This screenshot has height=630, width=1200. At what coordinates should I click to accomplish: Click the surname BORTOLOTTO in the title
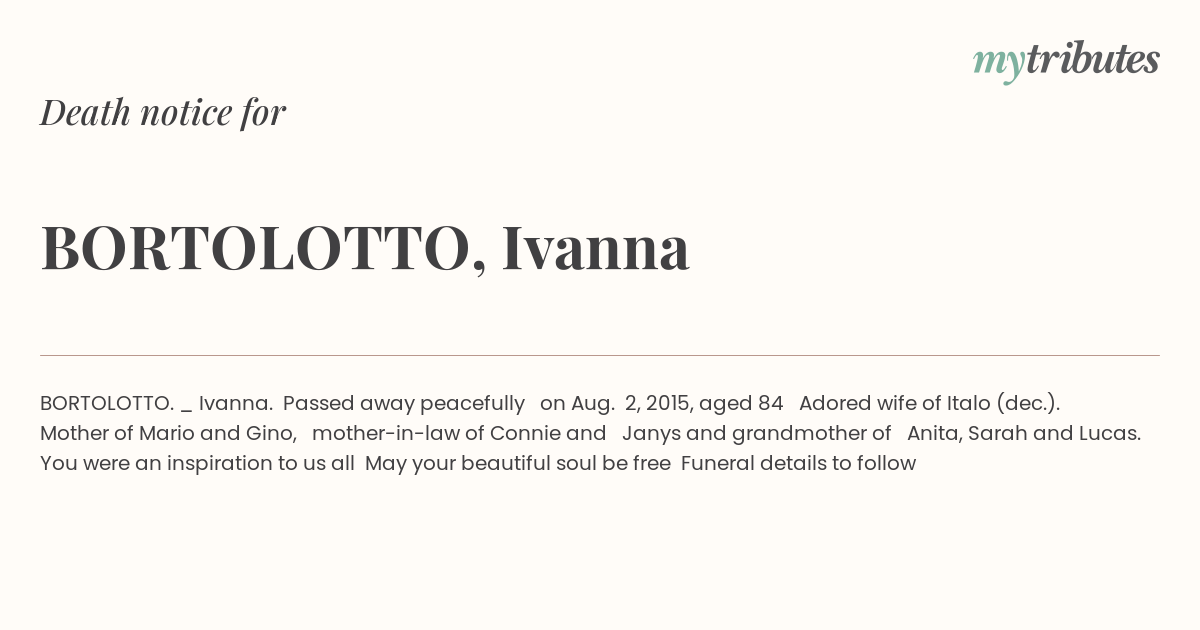pos(256,249)
